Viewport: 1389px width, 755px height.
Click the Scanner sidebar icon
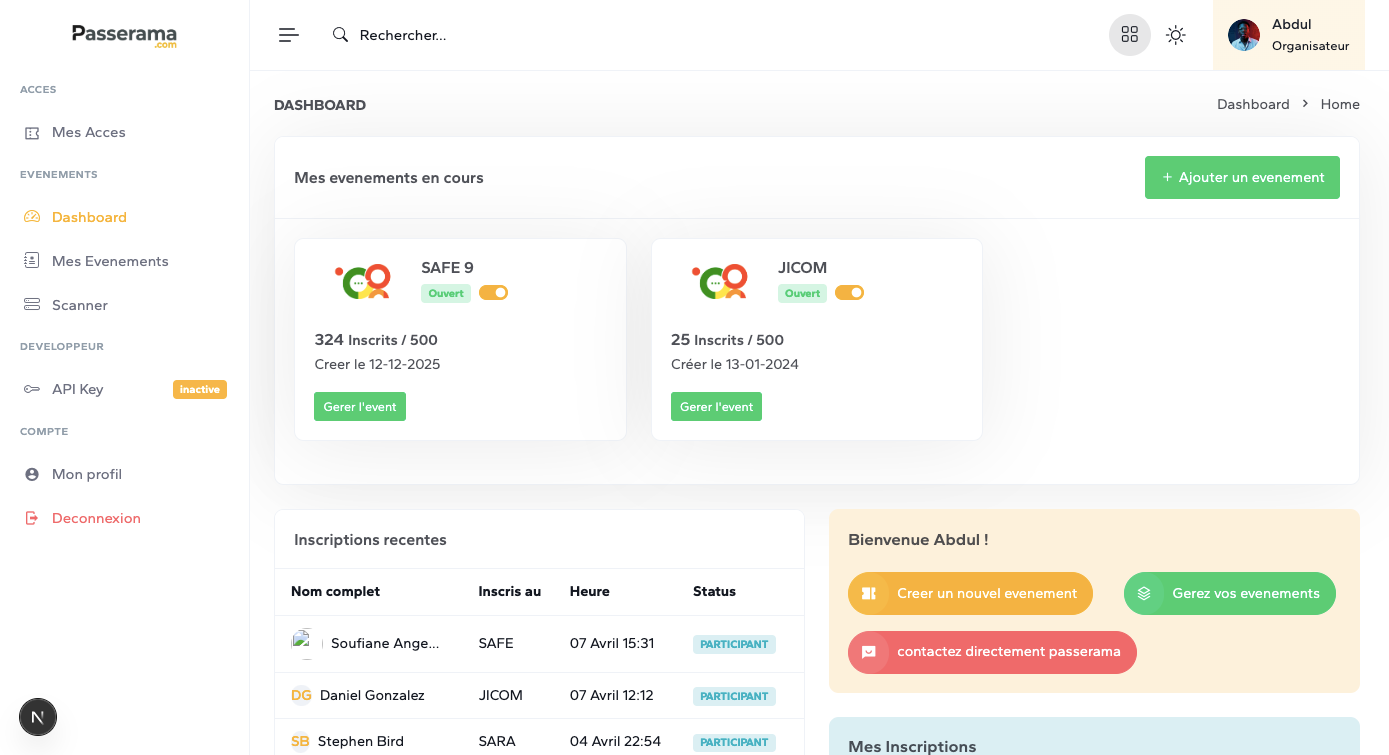(32, 305)
